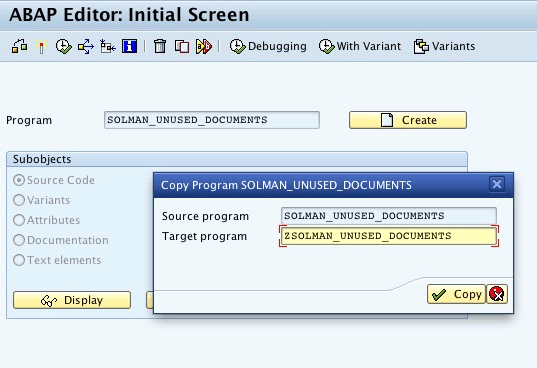Click the Source program label

205,216
